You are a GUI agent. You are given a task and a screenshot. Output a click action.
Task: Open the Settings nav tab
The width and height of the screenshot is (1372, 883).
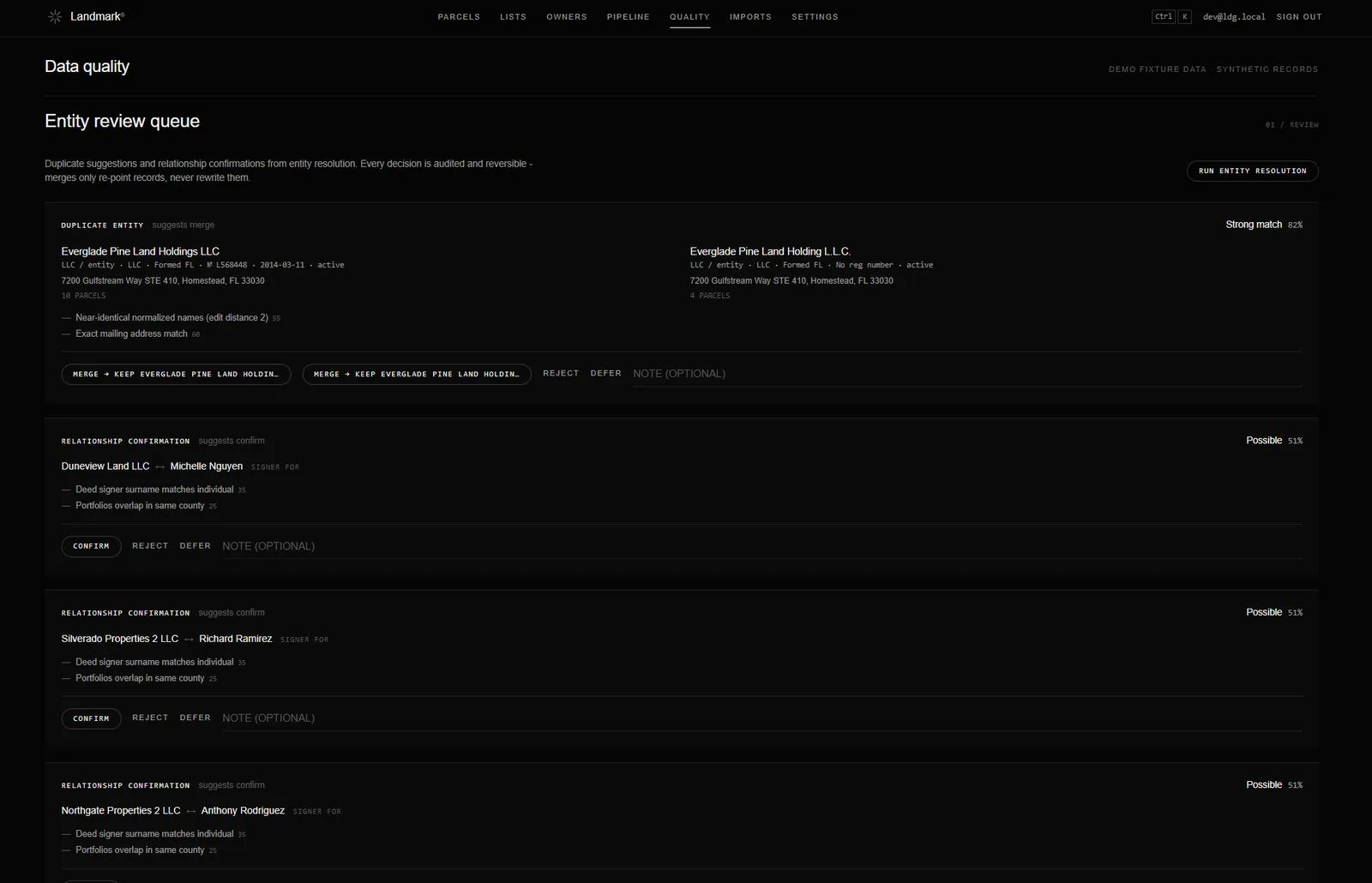[x=815, y=17]
